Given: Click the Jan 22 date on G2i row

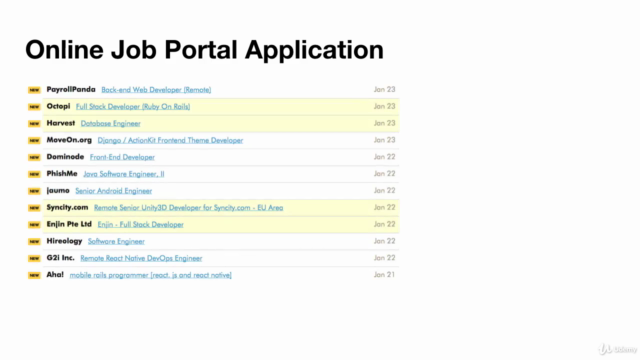Looking at the screenshot, I should [384, 258].
